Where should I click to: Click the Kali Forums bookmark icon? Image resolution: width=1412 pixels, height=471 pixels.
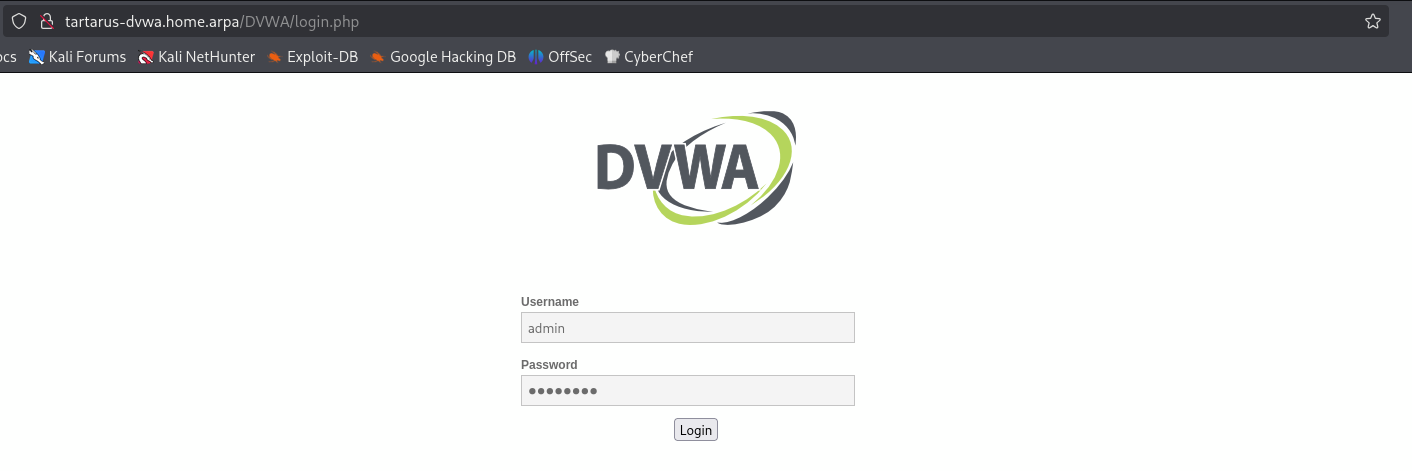37,57
